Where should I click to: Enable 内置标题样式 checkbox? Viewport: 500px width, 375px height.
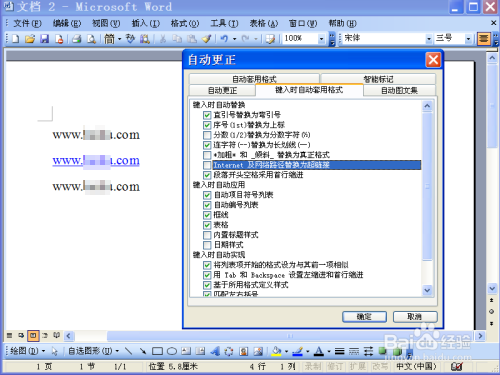207,235
